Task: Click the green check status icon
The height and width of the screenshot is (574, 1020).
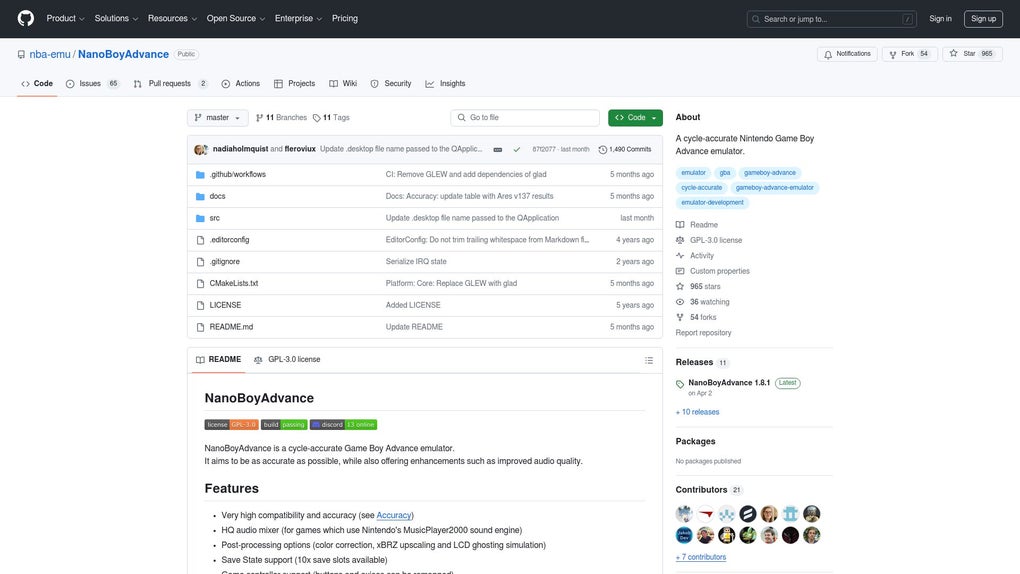Action: point(517,149)
